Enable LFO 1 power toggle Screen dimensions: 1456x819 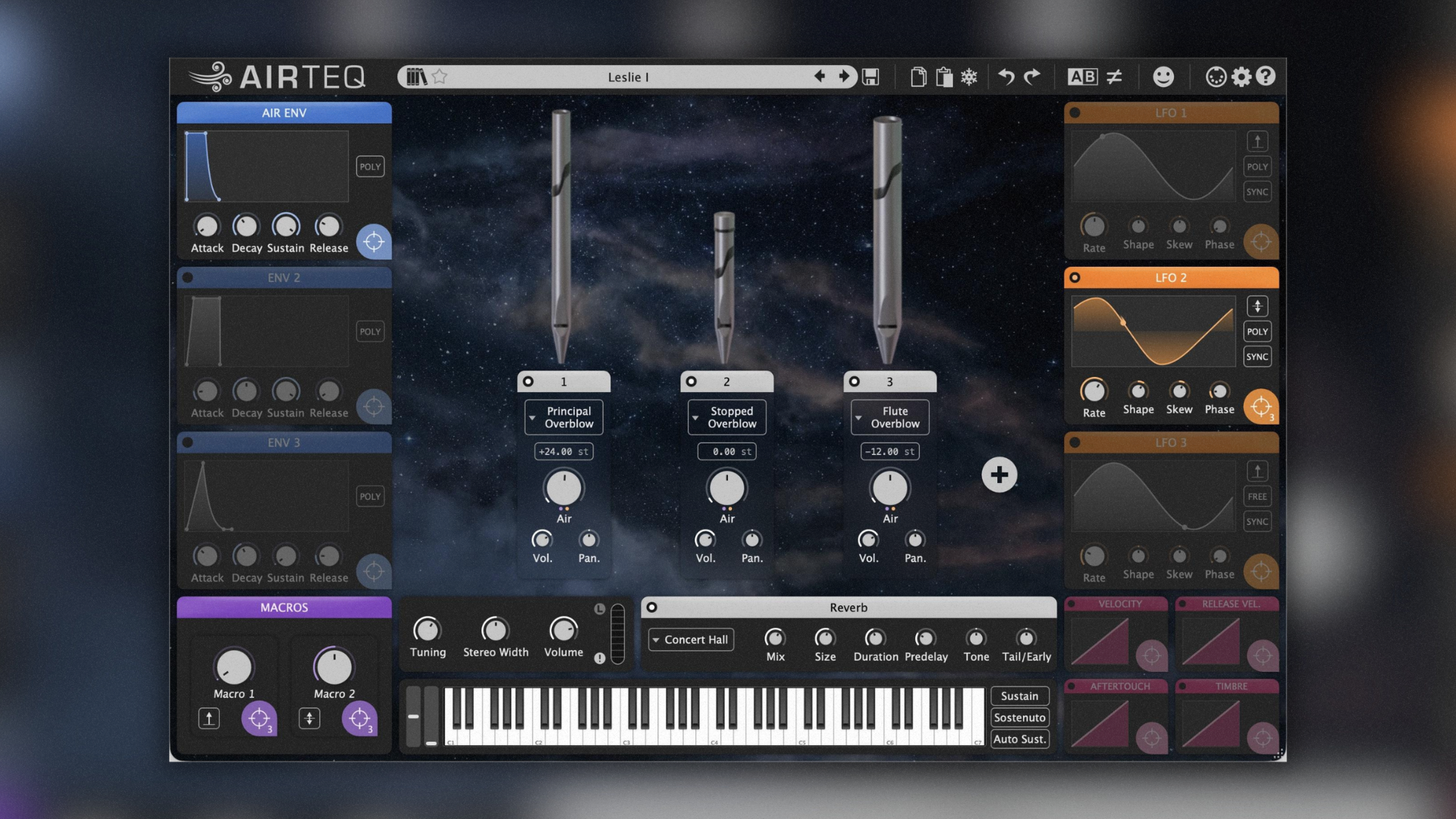tap(1075, 113)
